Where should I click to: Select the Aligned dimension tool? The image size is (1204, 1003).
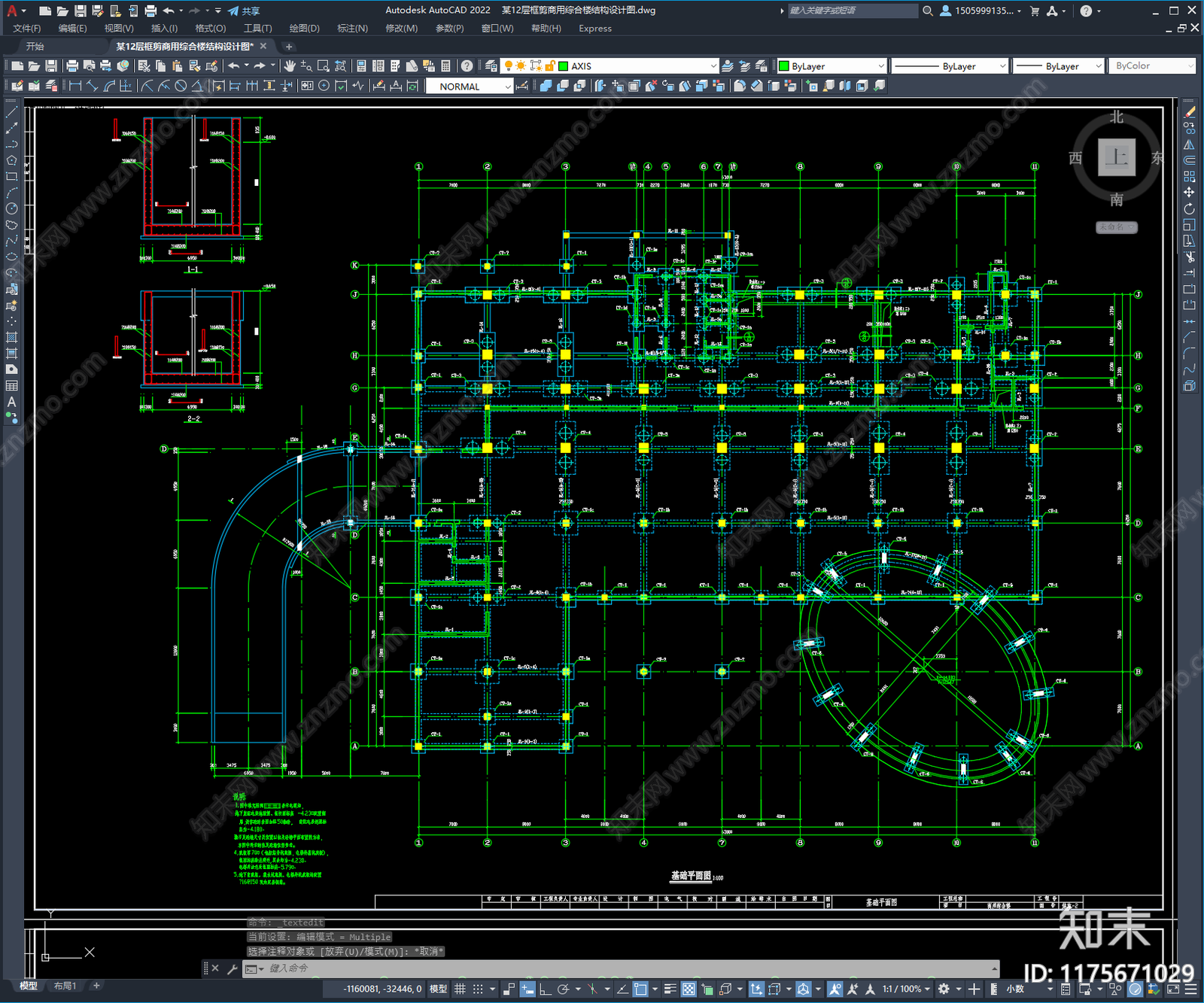point(93,86)
